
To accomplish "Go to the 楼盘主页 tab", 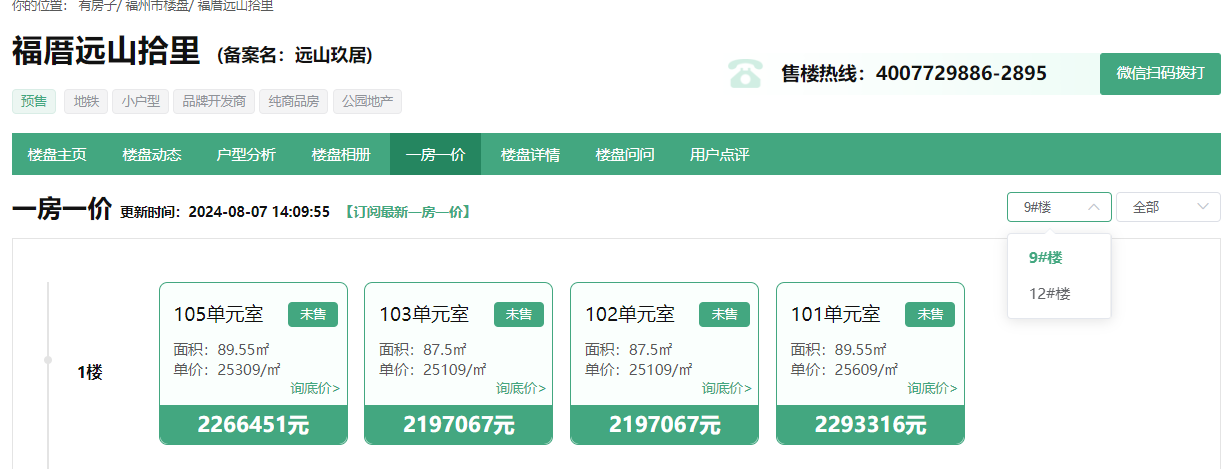I will point(57,155).
